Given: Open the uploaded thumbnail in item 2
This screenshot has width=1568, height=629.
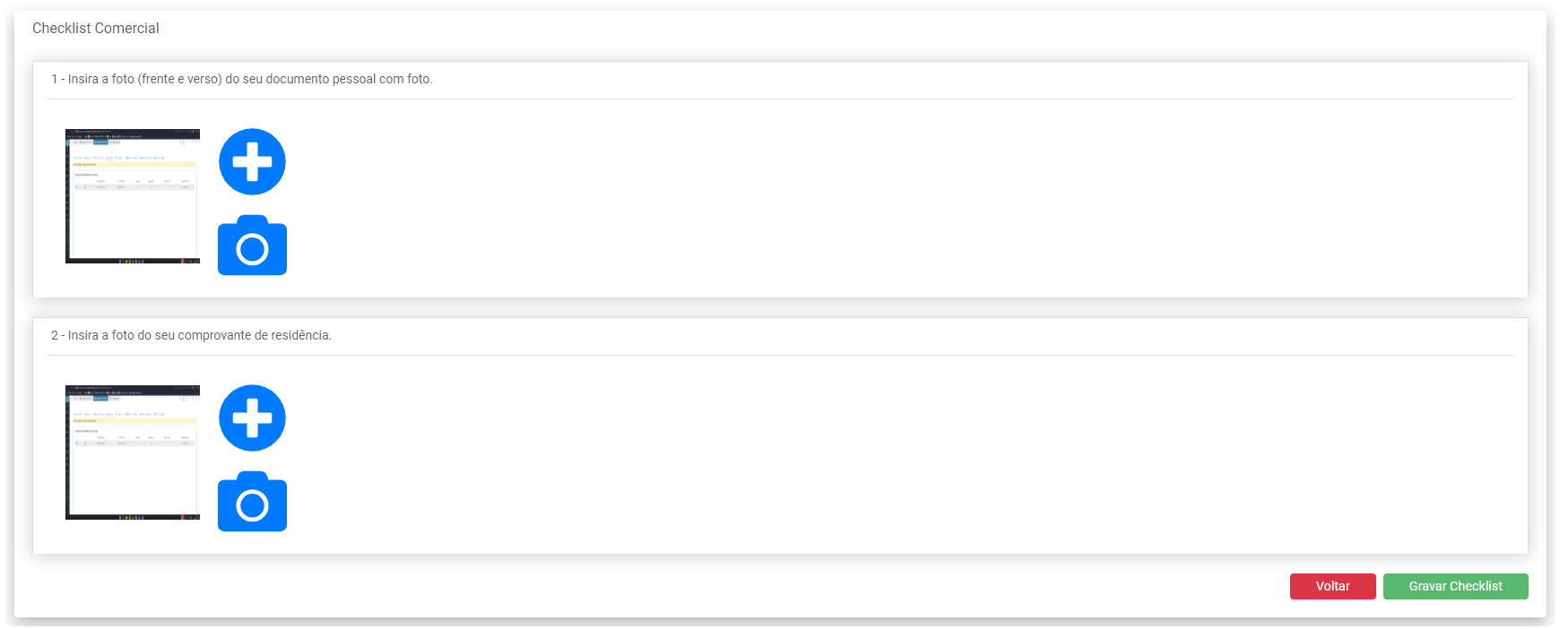Looking at the screenshot, I should [133, 452].
